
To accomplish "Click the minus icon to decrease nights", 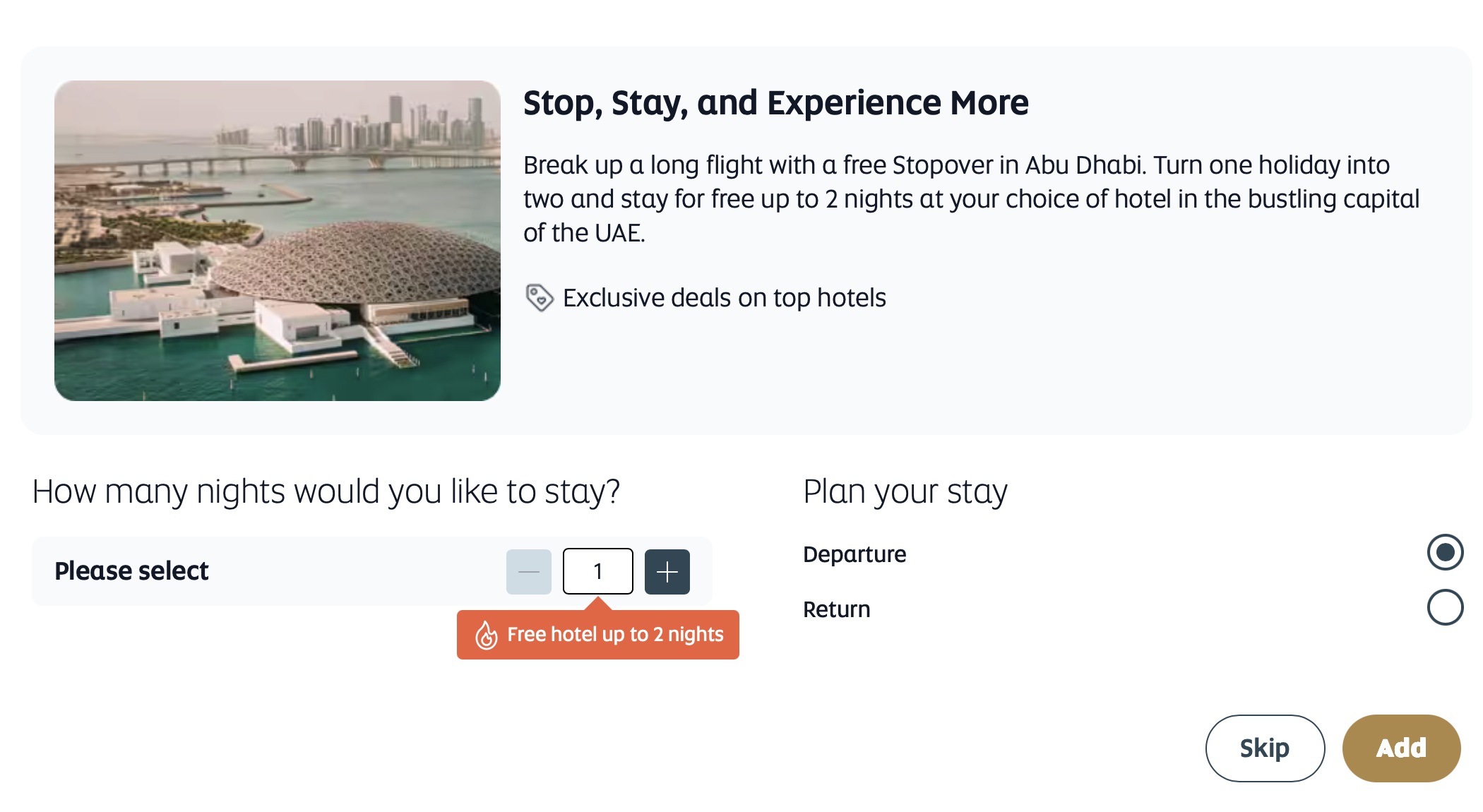I will tap(528, 571).
